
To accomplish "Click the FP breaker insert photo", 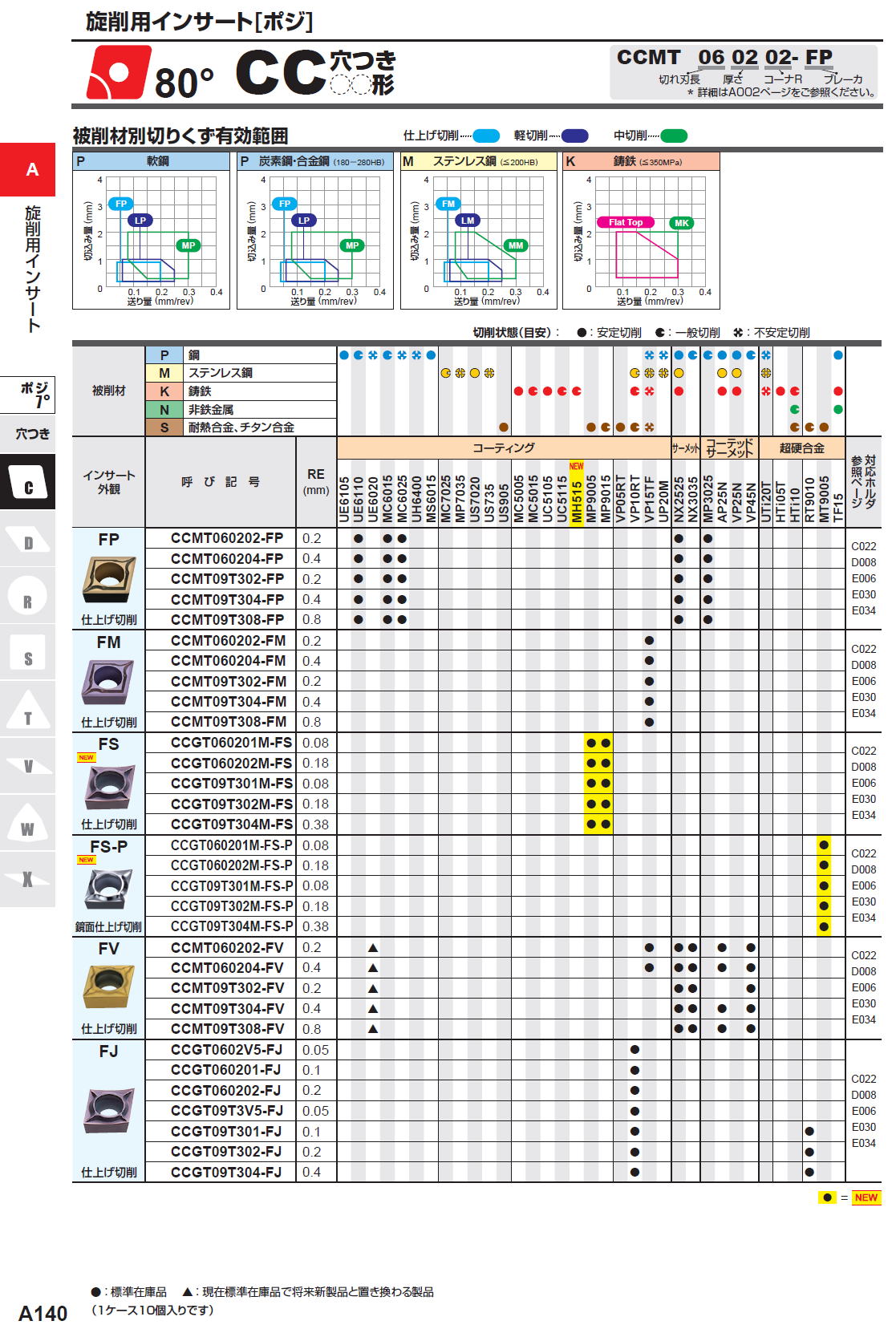I will pyautogui.click(x=108, y=581).
